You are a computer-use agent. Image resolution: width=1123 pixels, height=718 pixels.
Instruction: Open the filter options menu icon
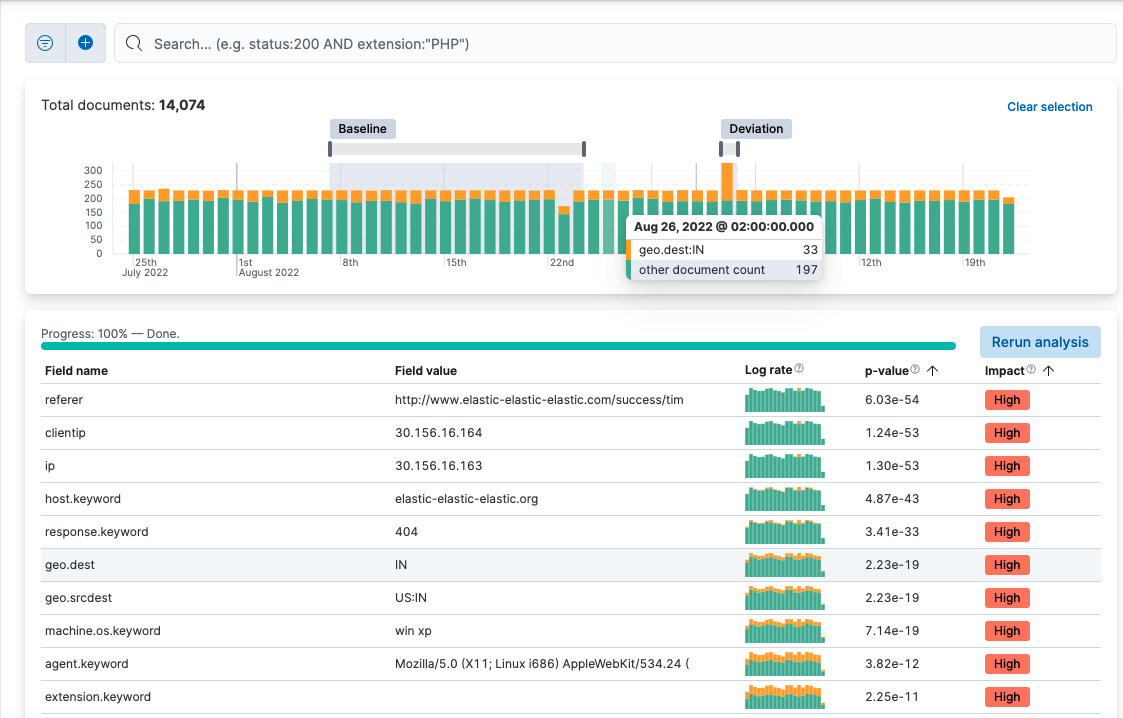click(45, 43)
